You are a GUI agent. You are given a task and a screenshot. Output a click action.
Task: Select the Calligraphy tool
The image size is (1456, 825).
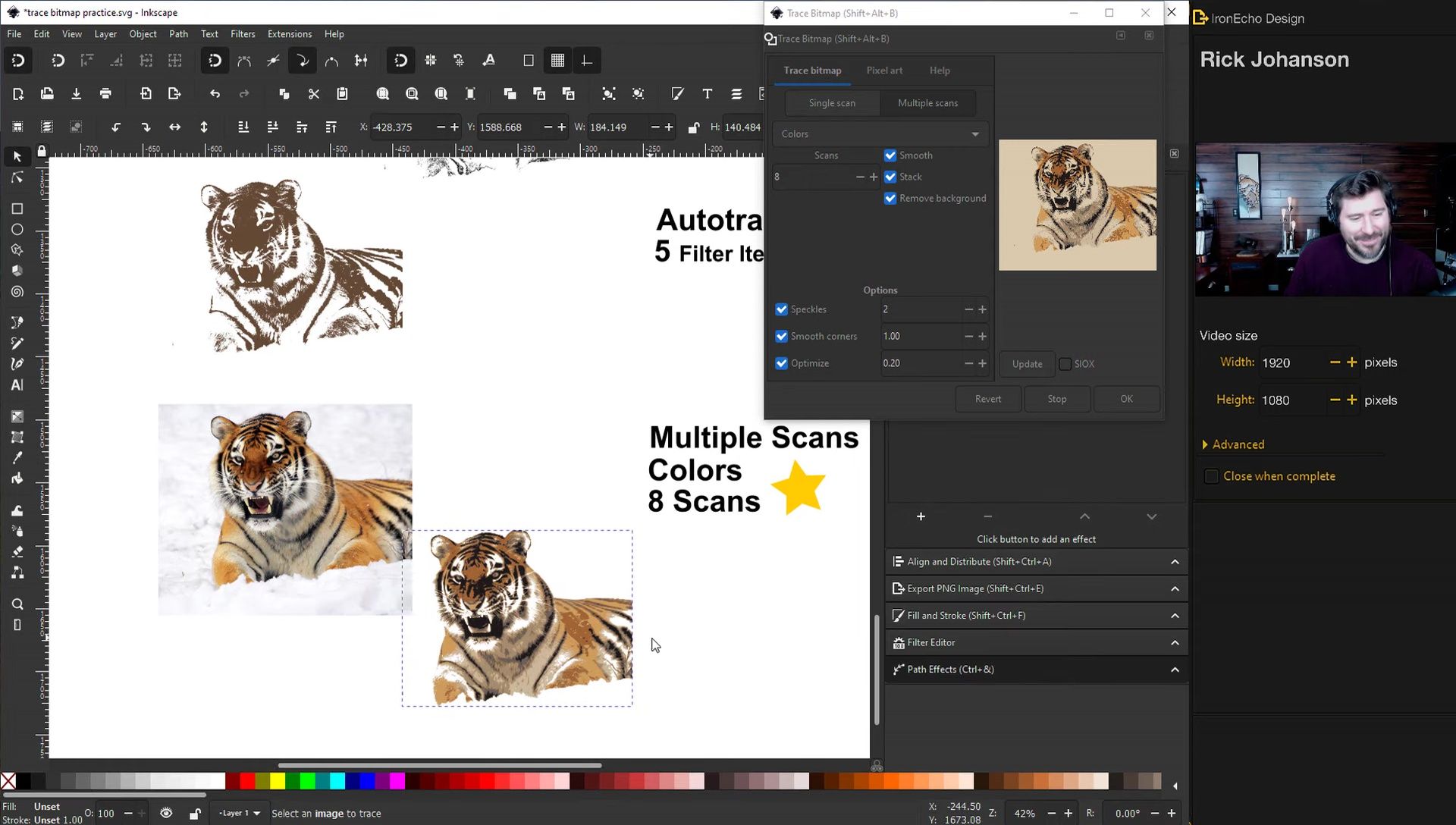pos(17,364)
